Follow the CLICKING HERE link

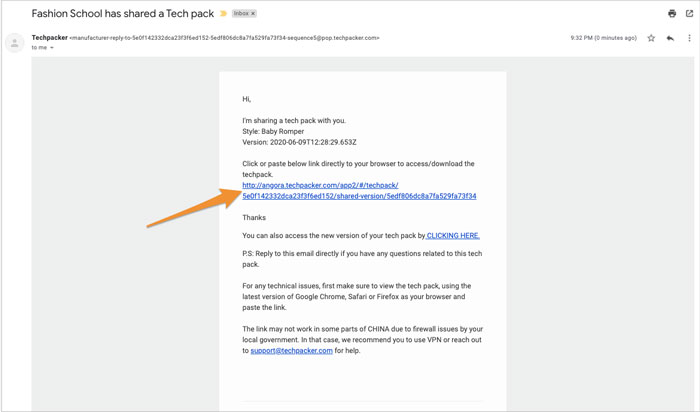click(453, 236)
